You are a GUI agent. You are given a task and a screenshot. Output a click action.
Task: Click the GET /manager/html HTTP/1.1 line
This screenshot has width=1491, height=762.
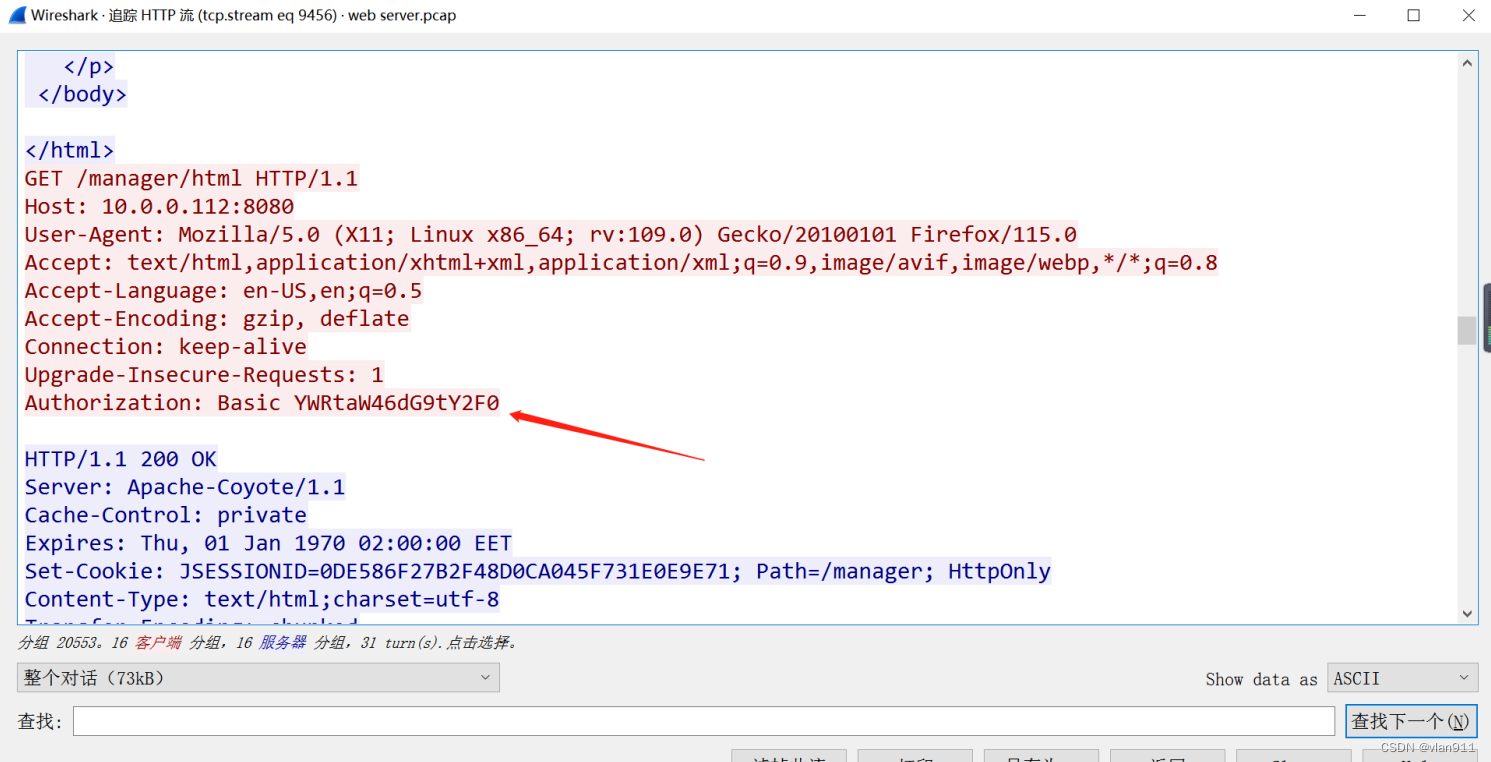coord(191,179)
